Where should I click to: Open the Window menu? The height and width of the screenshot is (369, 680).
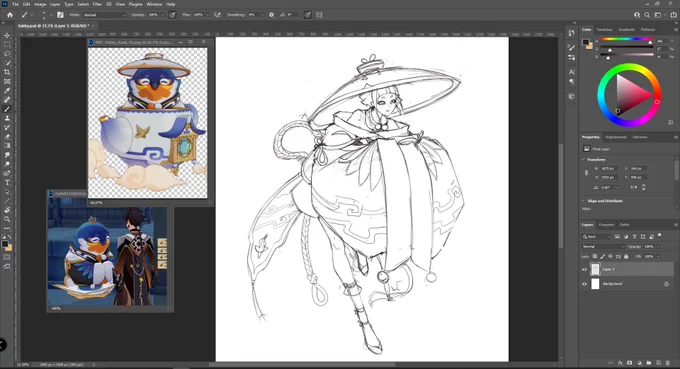(x=154, y=4)
